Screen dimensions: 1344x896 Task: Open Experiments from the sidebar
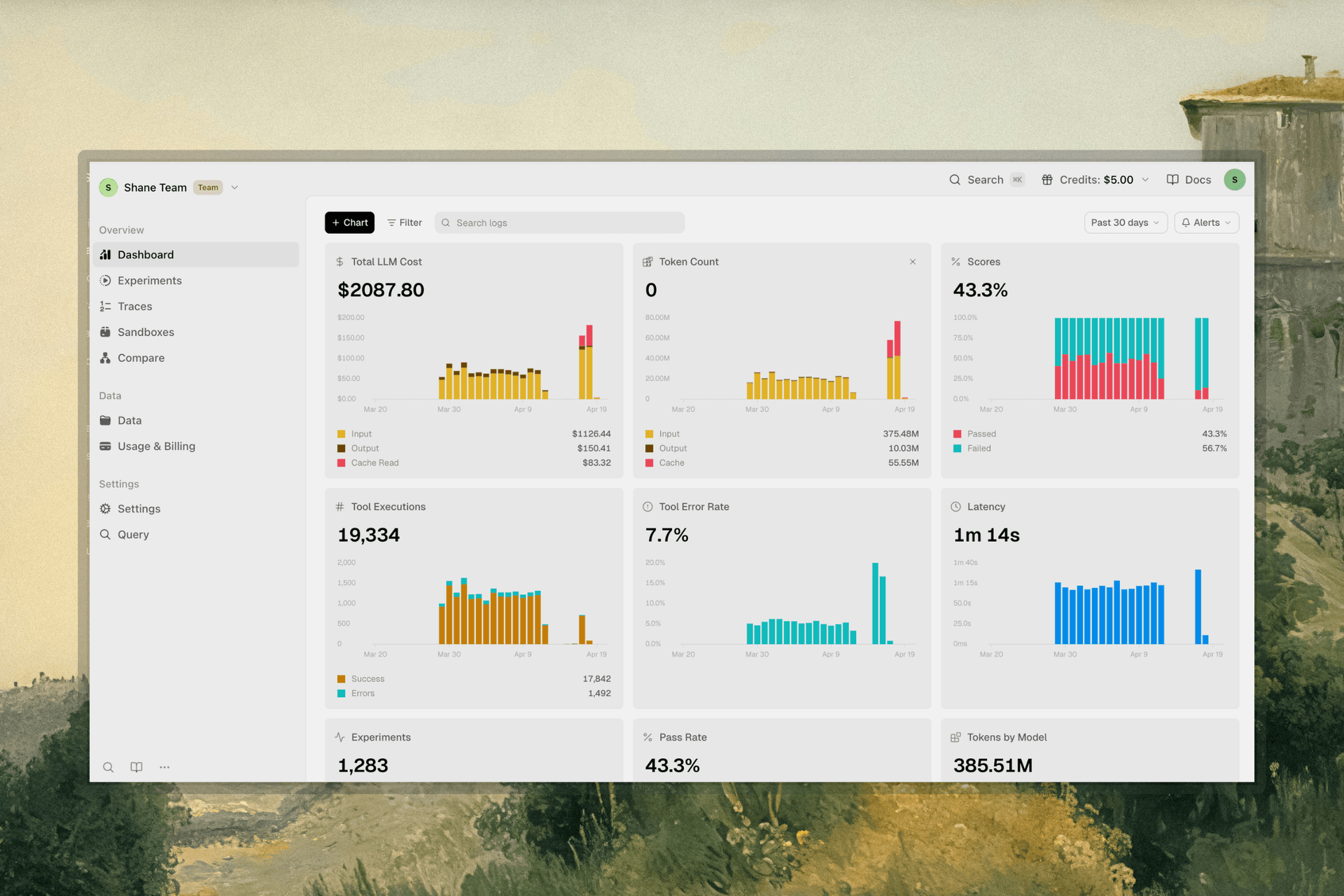[149, 280]
